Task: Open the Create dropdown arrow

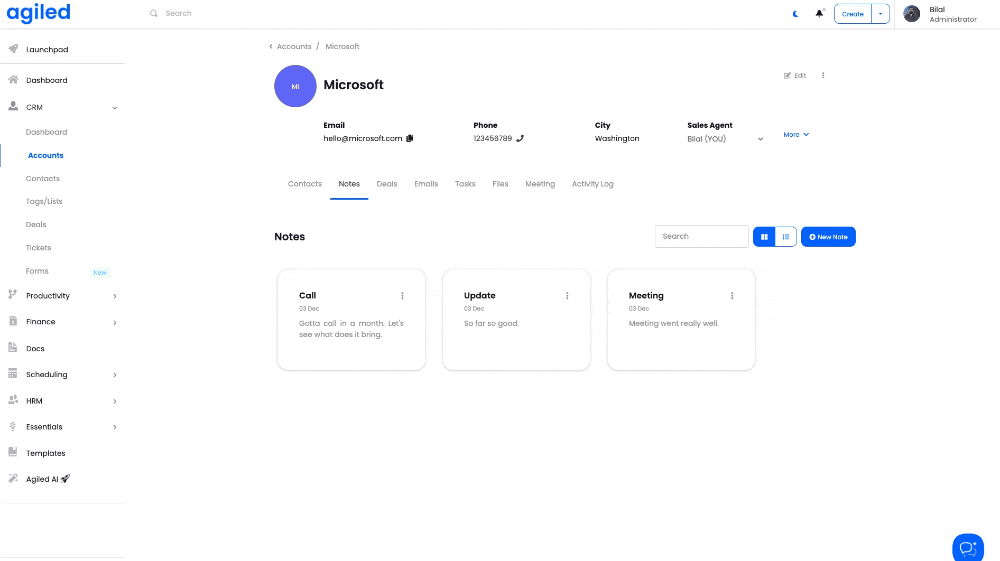Action: [881, 13]
